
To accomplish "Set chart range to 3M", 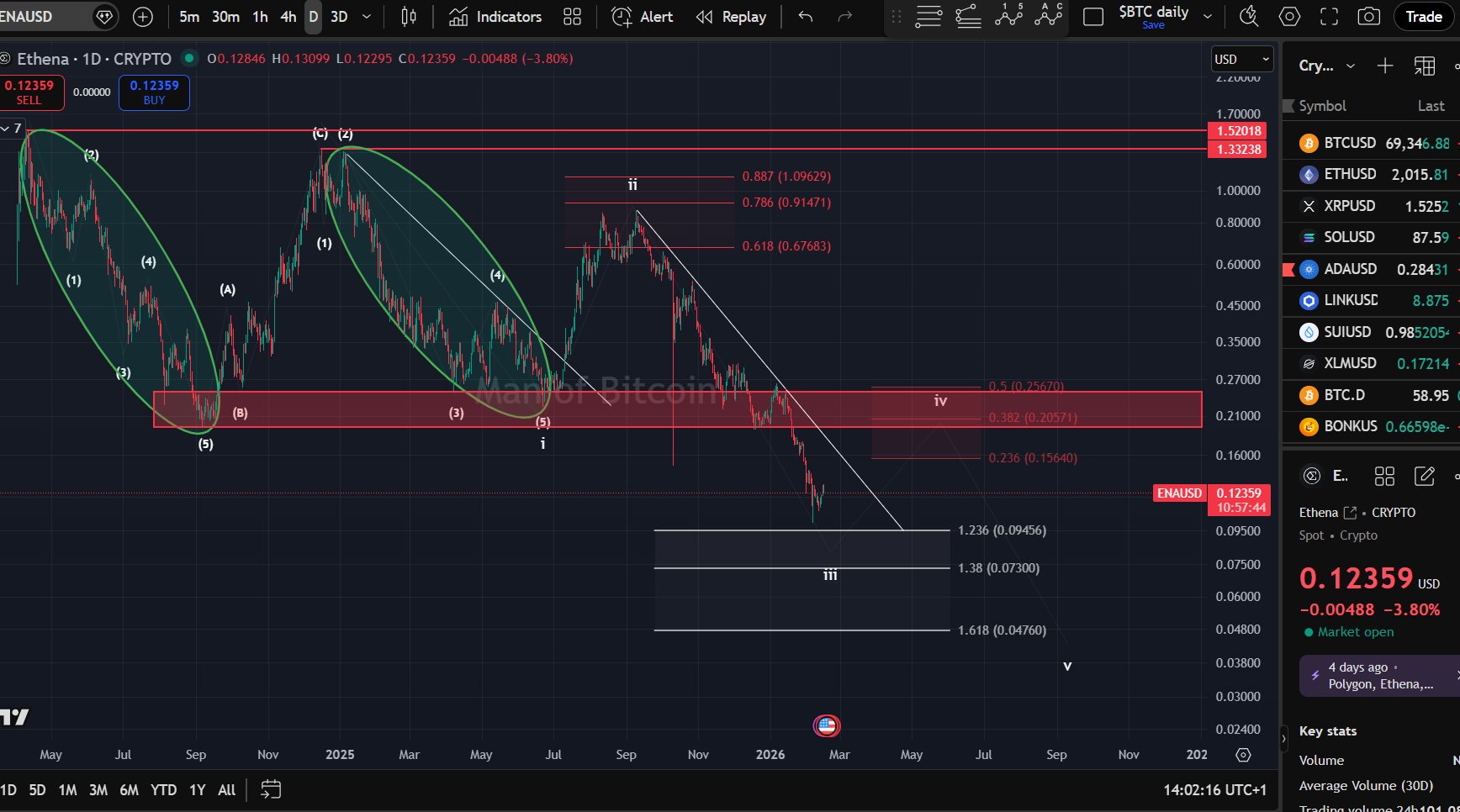I will click(x=98, y=790).
